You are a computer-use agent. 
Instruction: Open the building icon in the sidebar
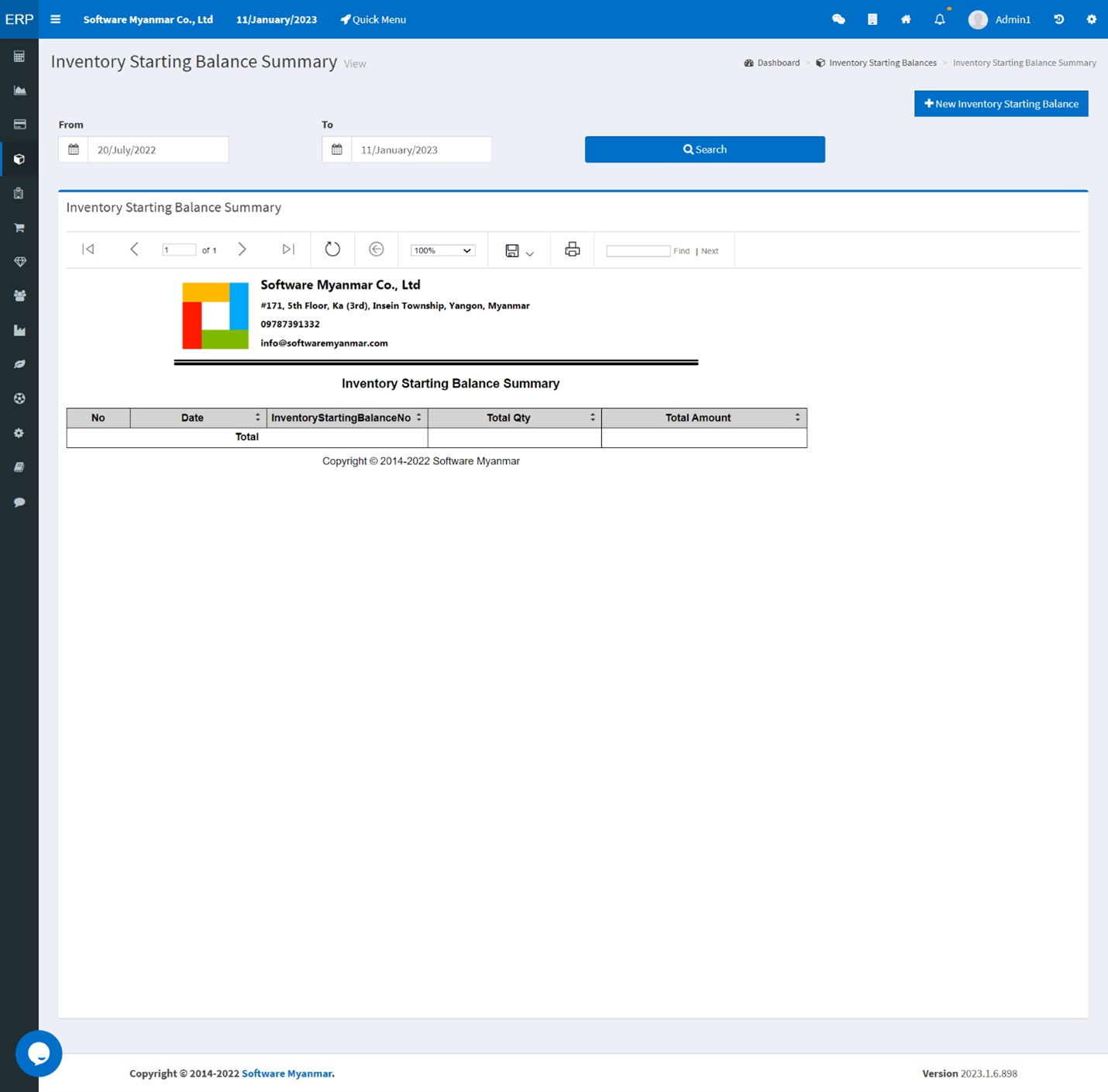pyautogui.click(x=19, y=193)
